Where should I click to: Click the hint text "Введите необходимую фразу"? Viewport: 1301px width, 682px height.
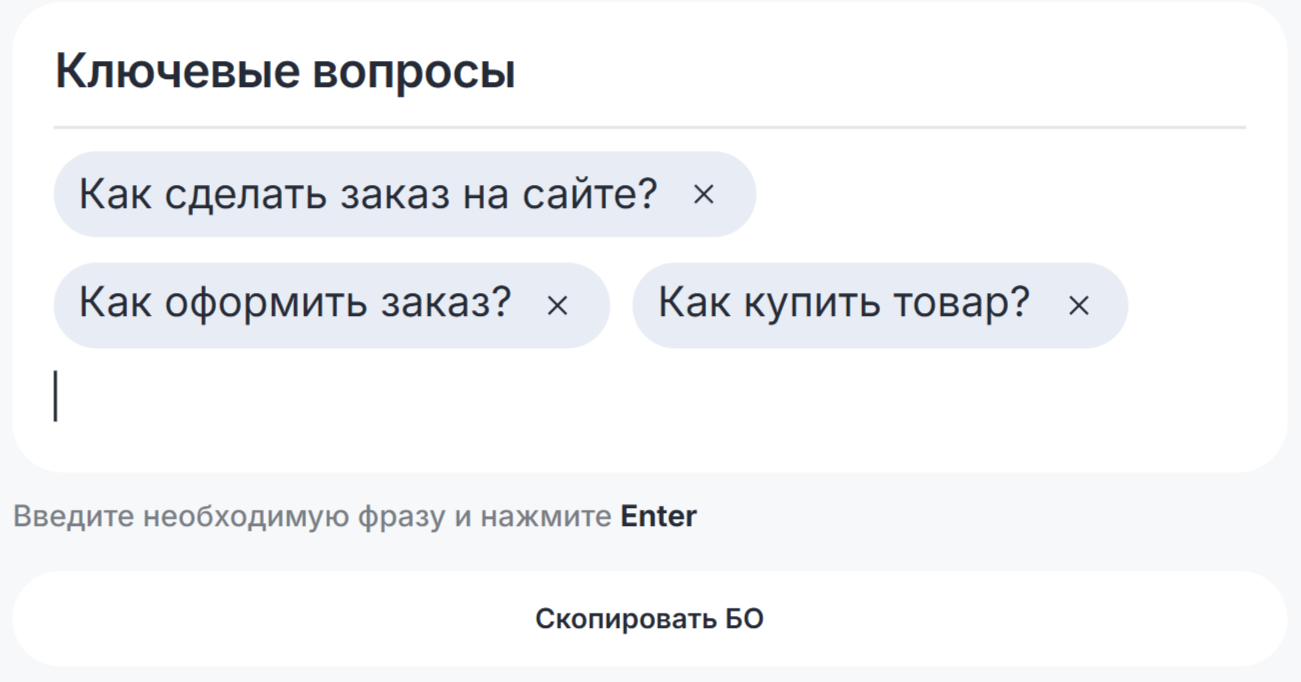click(228, 517)
